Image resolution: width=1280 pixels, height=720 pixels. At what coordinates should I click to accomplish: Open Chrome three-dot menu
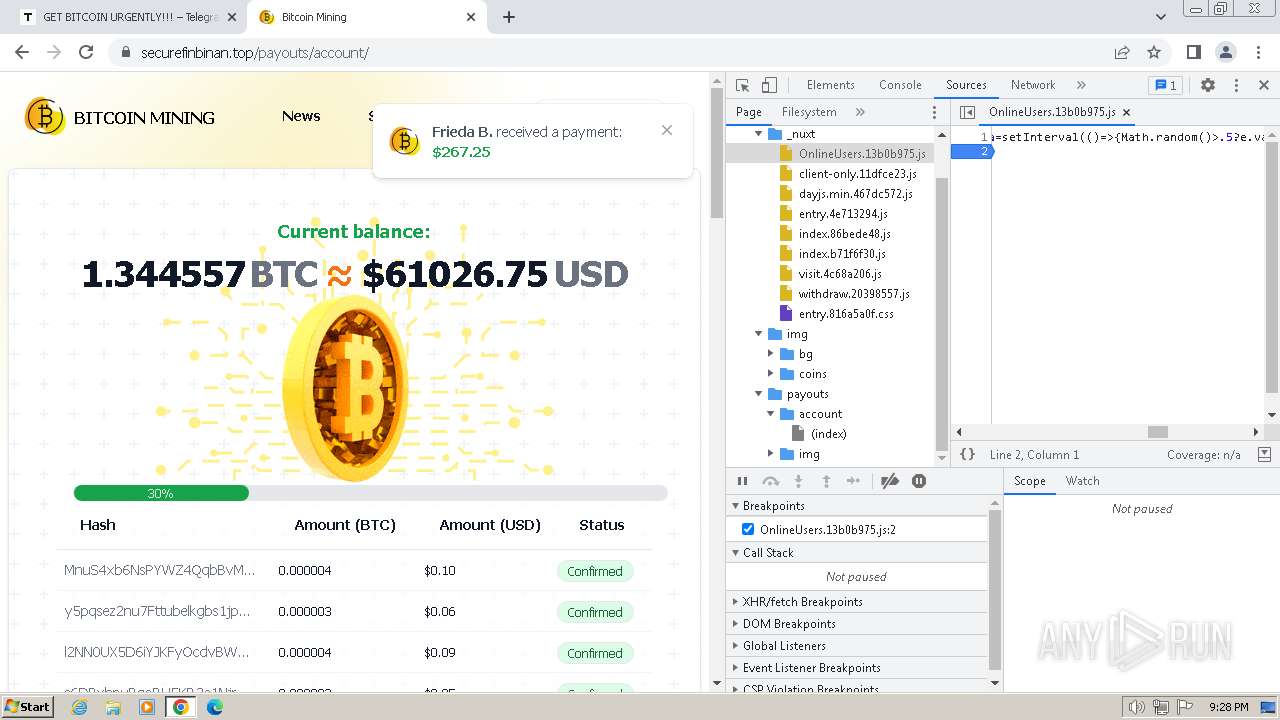click(x=1257, y=52)
